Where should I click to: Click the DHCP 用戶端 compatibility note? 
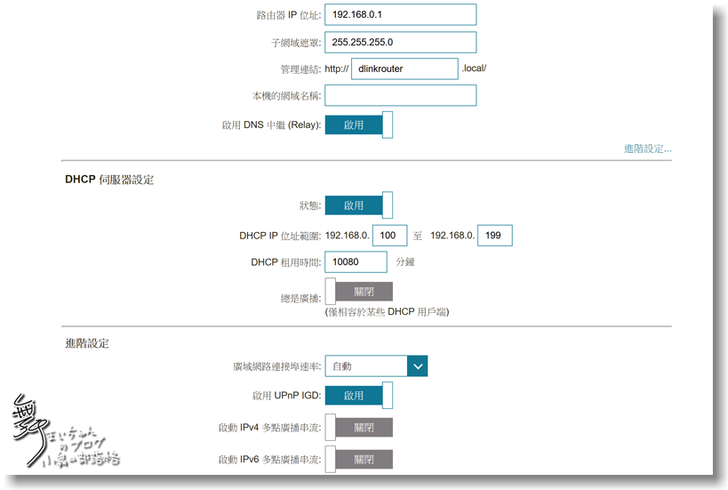[387, 312]
